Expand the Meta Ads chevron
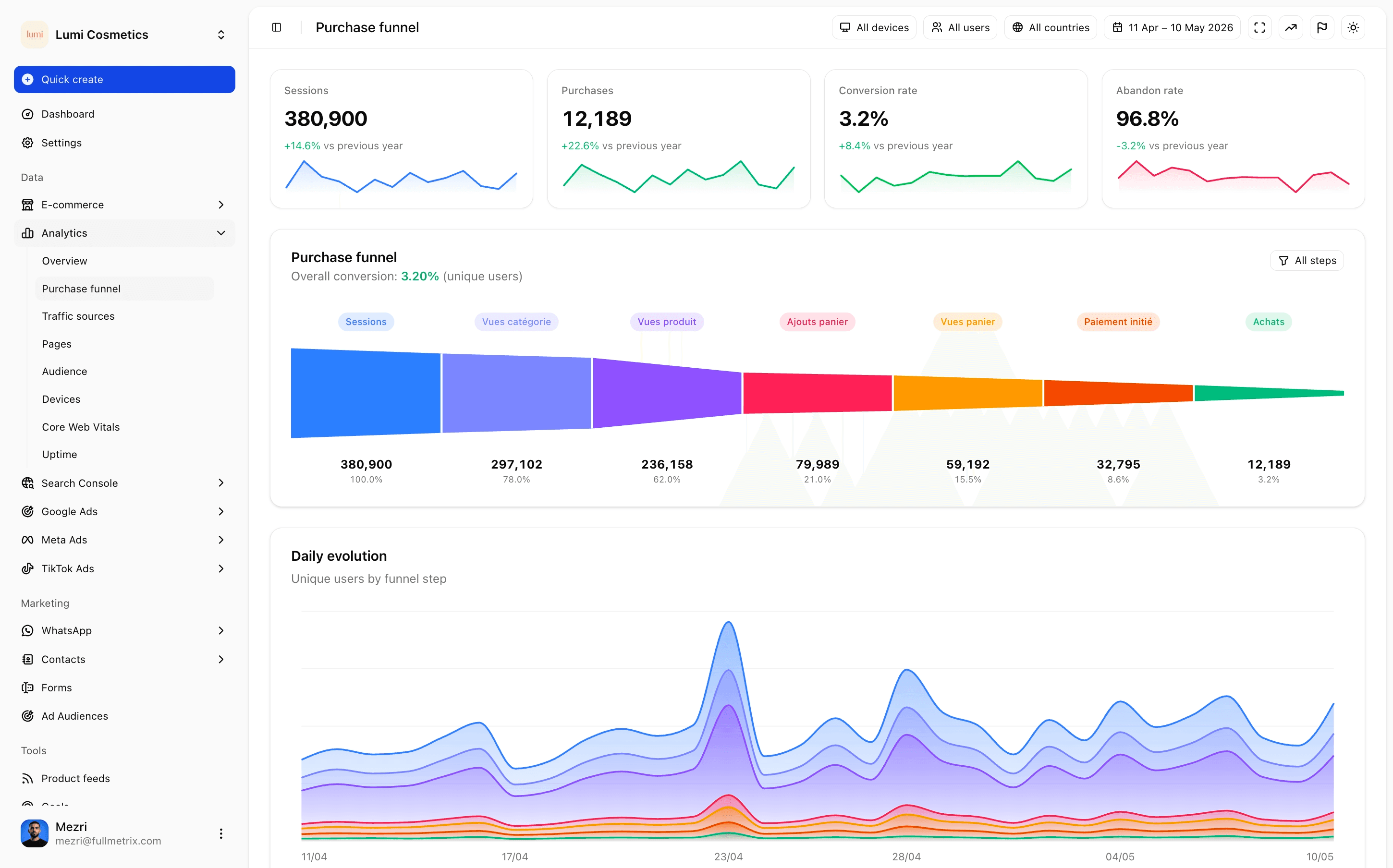Screen dimensions: 1393x868 [x=221, y=540]
